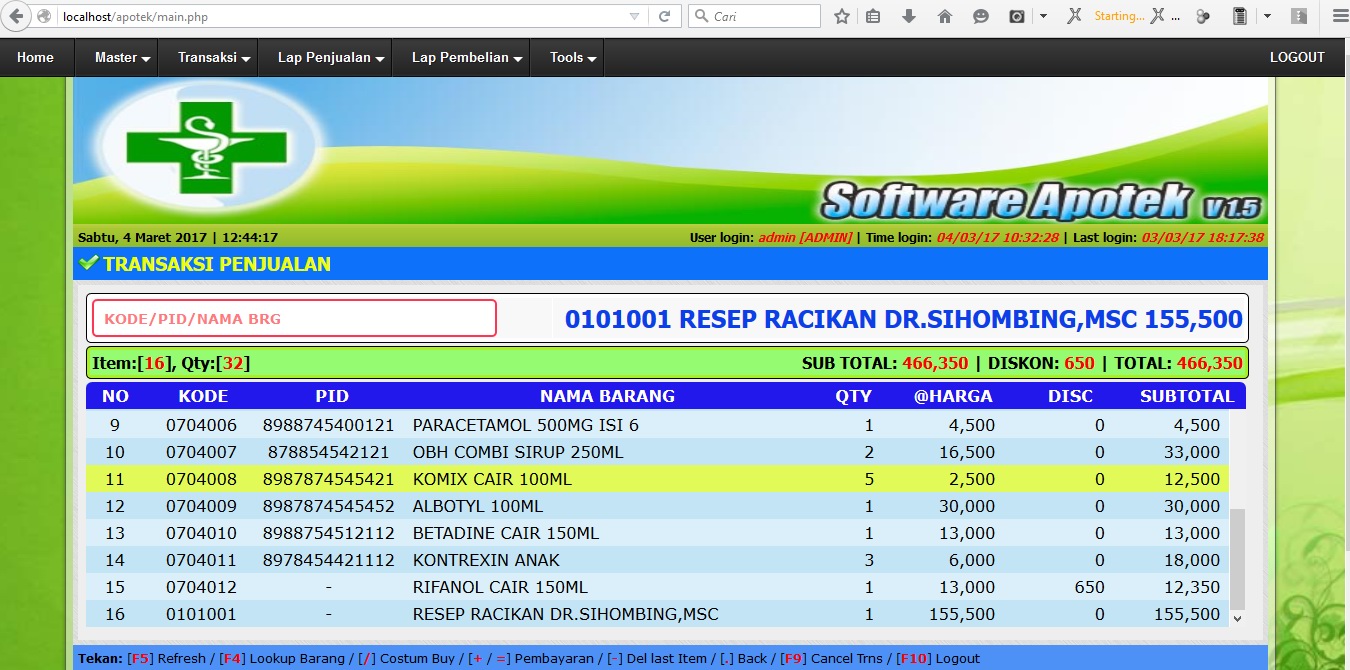Screen dimensions: 1350x670
Task: Open the Tools dropdown
Action: tap(568, 57)
